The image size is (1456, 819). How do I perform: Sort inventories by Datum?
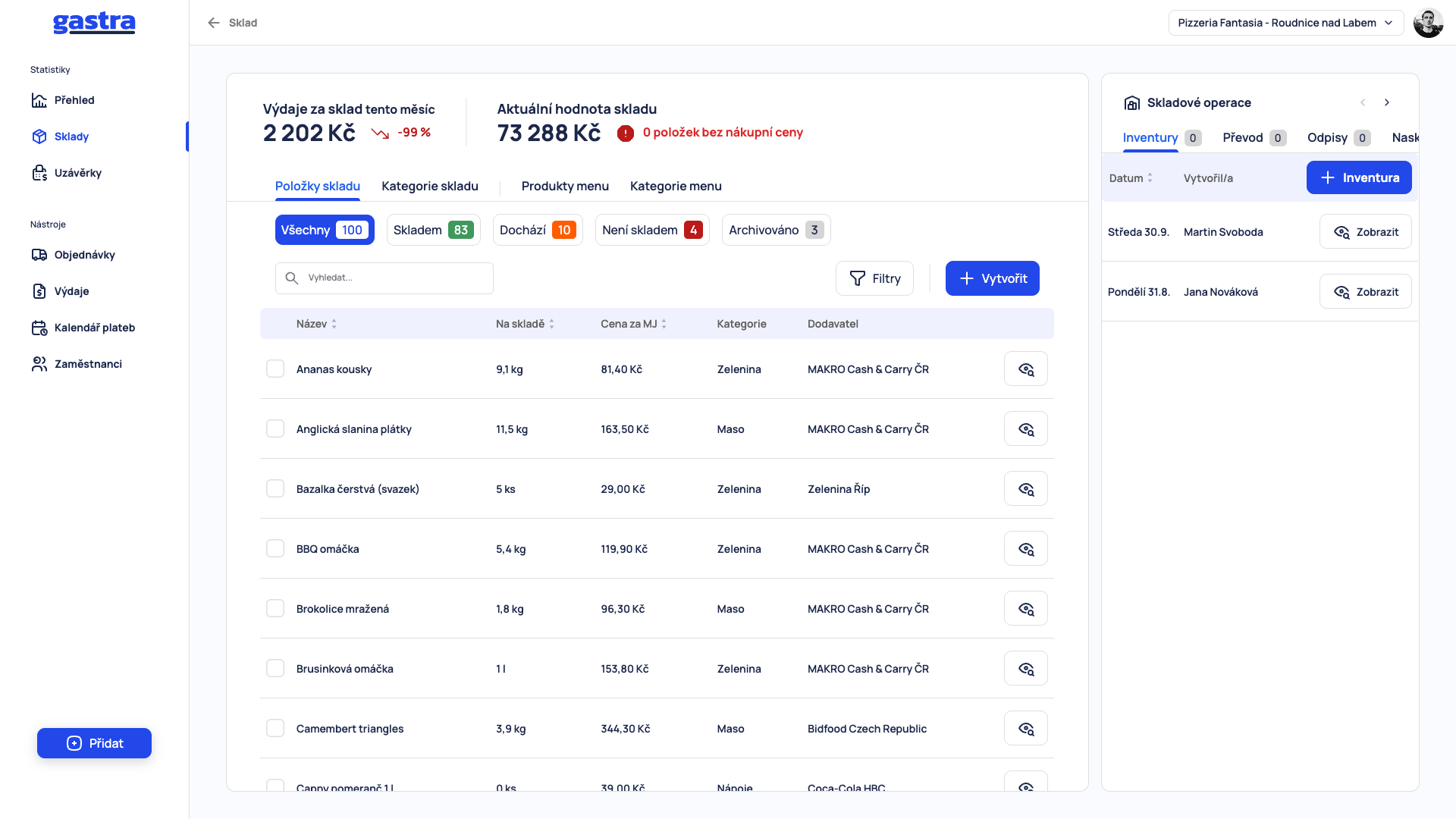point(1131,178)
